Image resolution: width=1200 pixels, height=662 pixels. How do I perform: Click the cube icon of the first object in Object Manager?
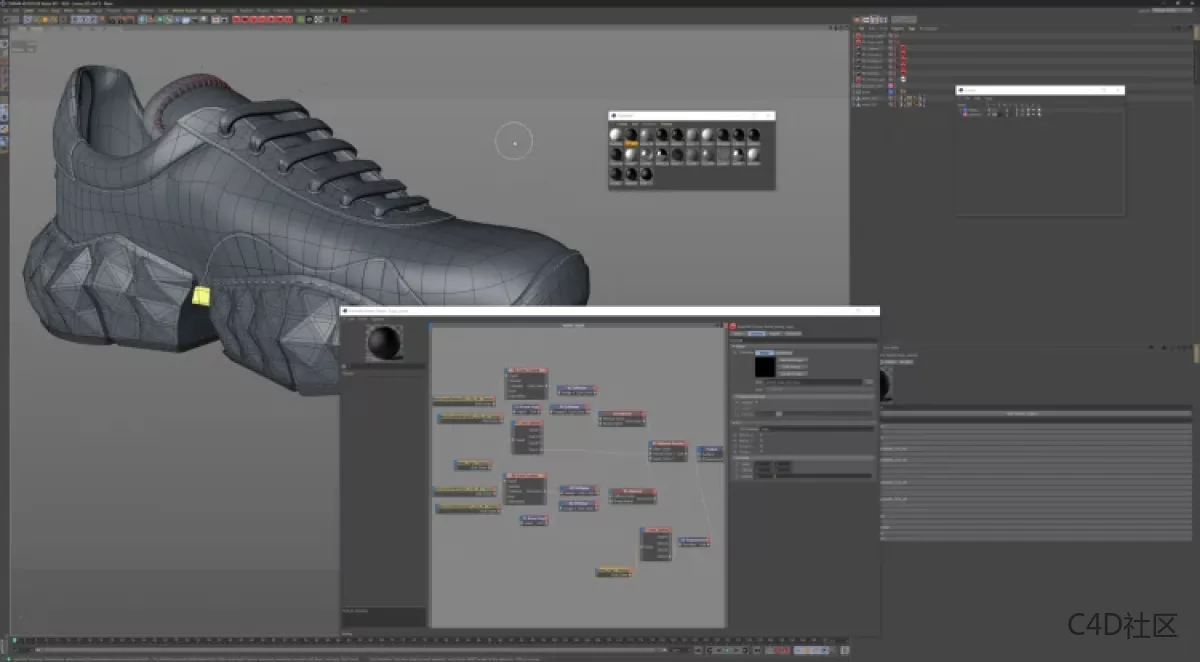point(858,34)
